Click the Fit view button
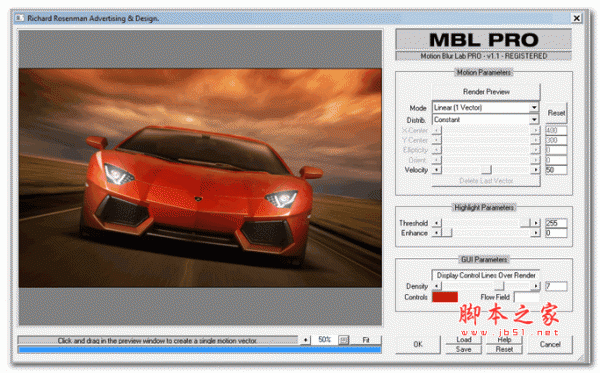Viewport: 600px width, 373px height. pos(366,340)
